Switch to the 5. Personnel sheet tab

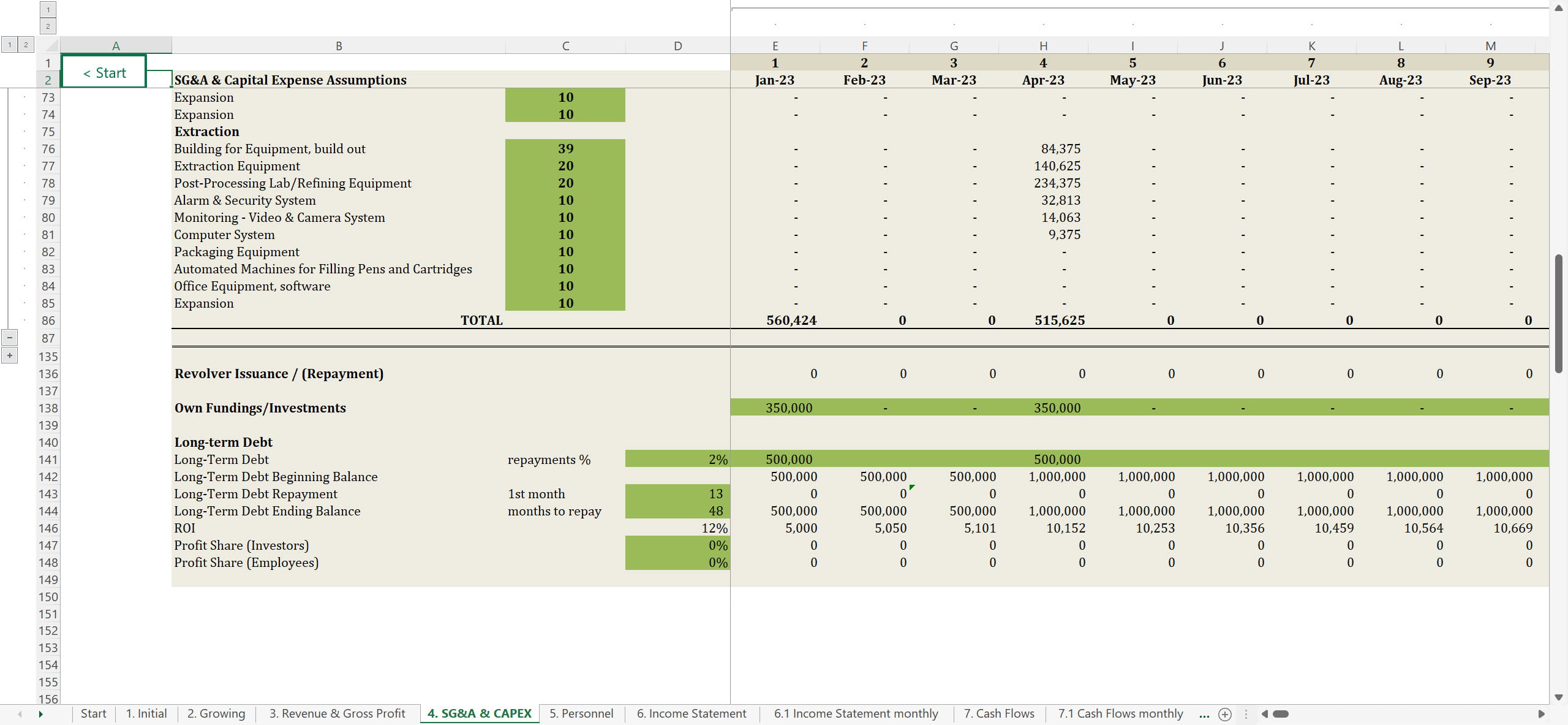[x=581, y=714]
